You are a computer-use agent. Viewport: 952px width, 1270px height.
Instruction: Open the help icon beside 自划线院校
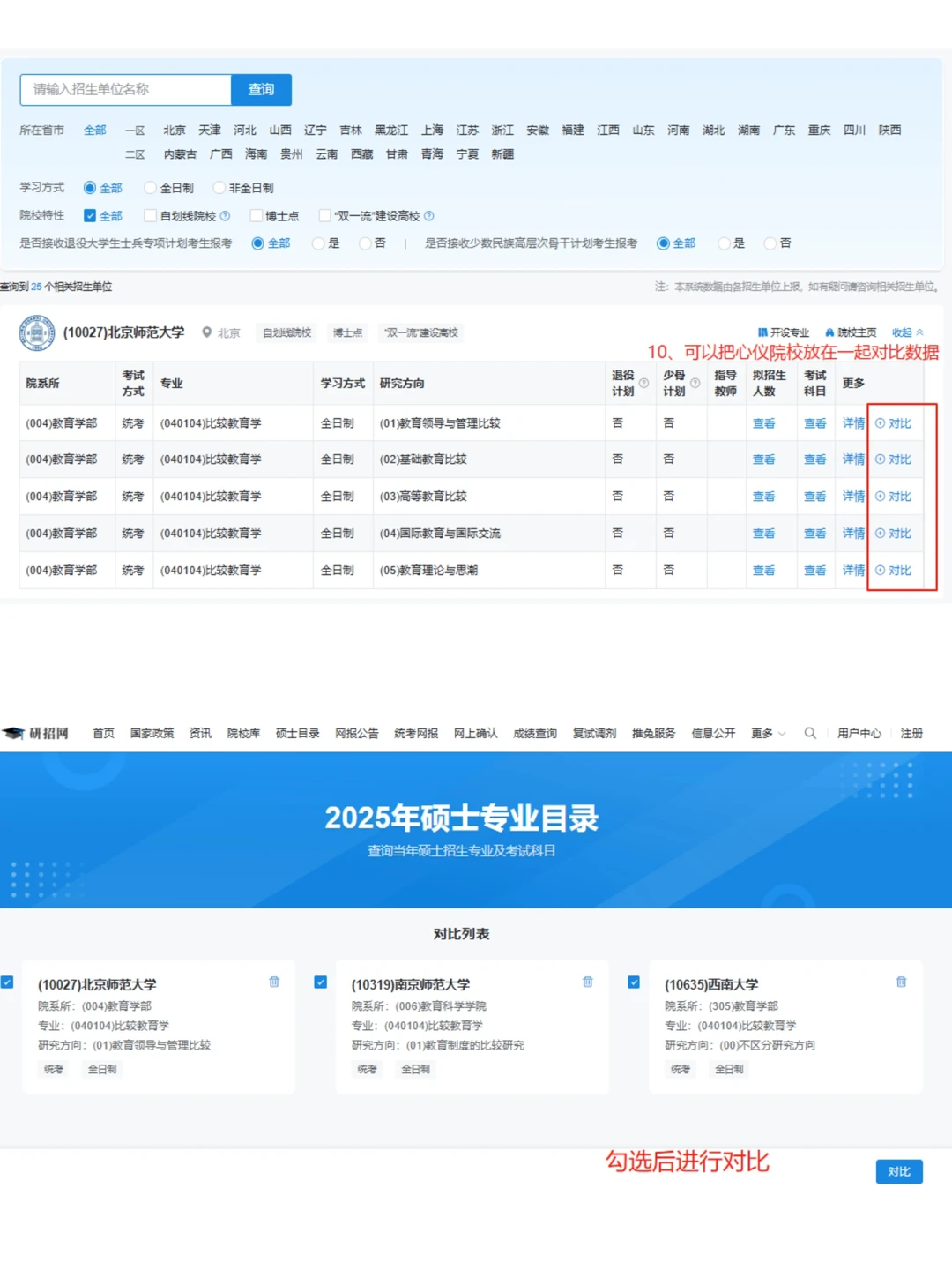tap(226, 215)
